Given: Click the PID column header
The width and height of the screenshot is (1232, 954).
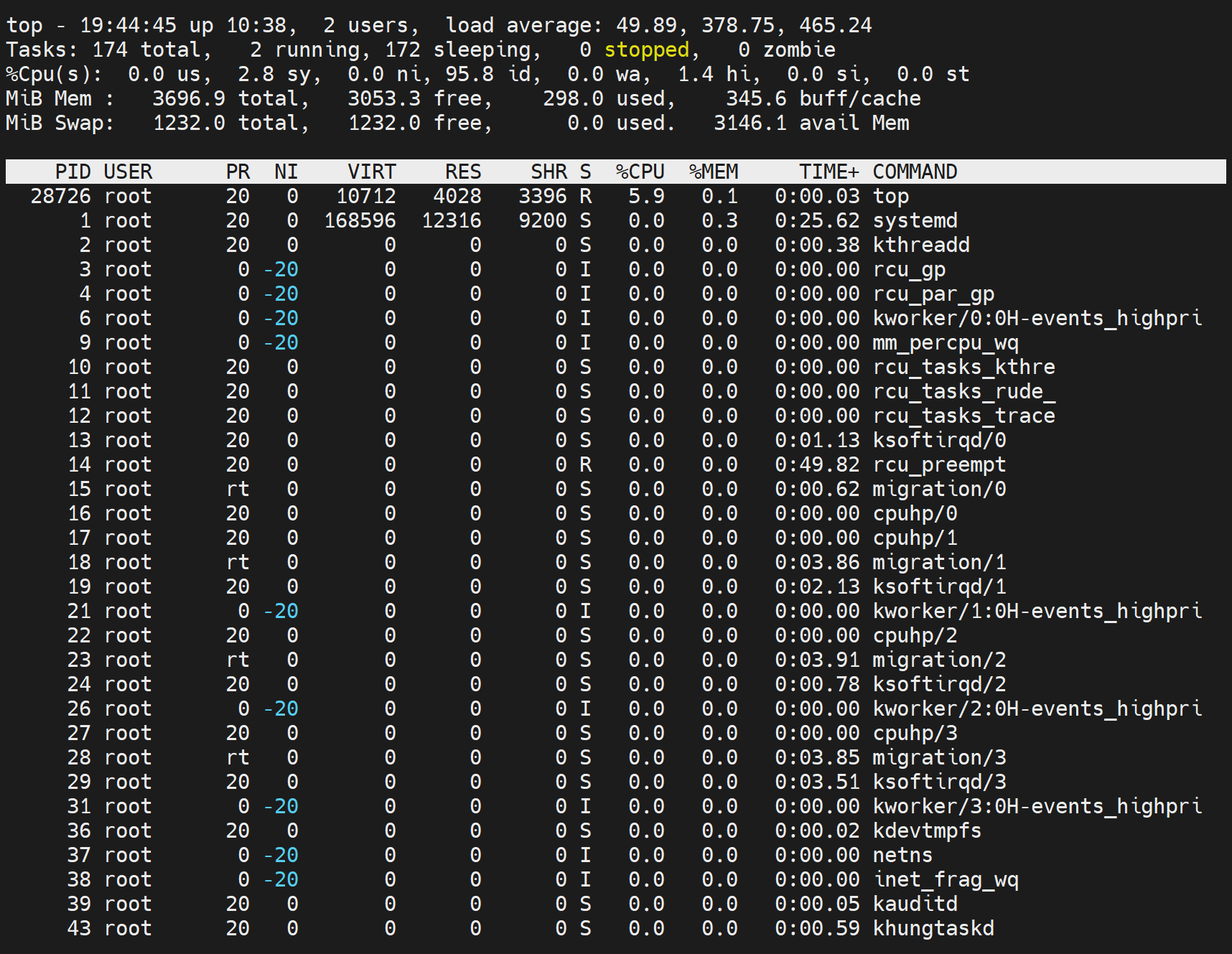Looking at the screenshot, I should tap(73, 172).
